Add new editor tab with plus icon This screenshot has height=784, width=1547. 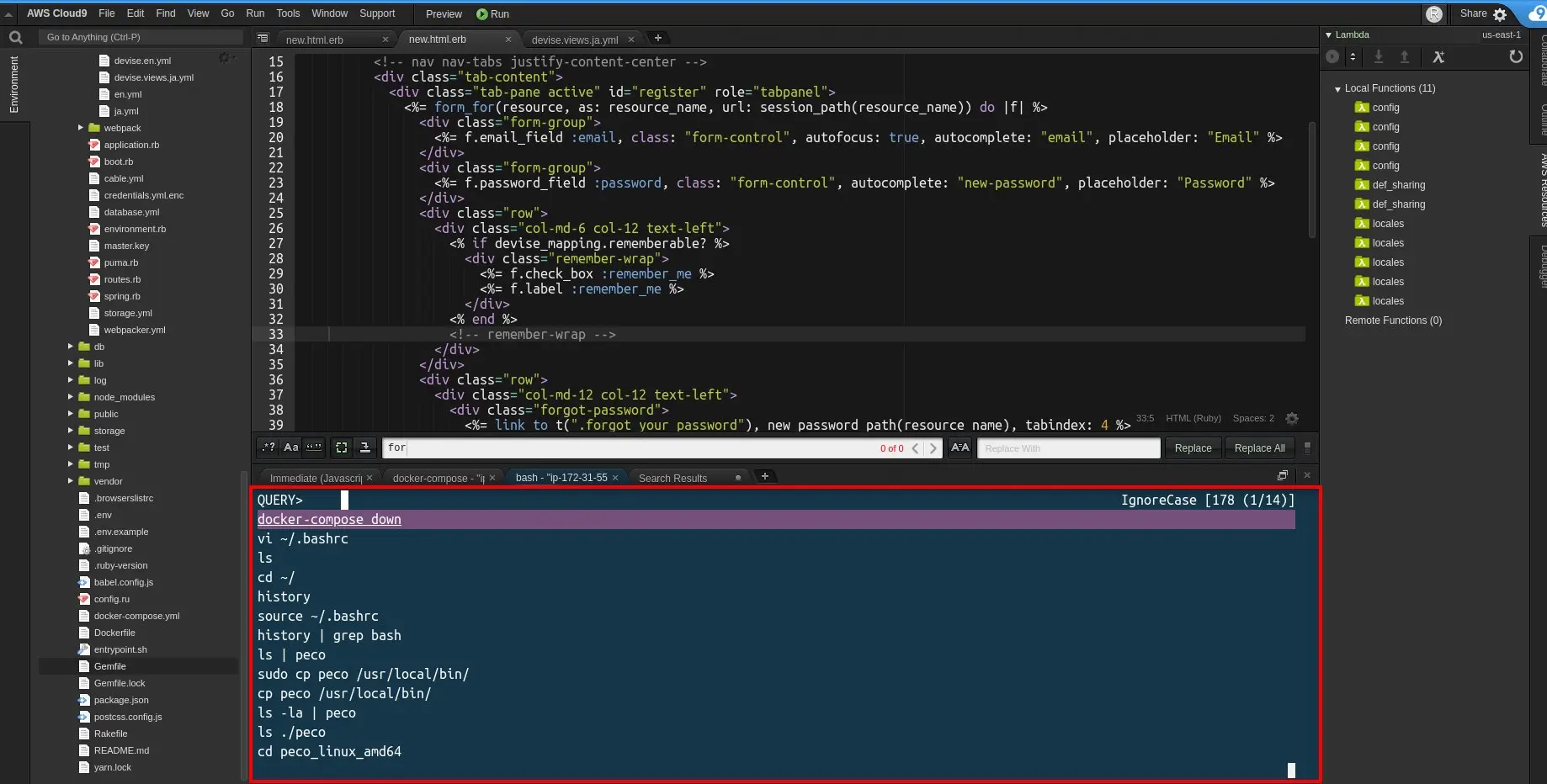pyautogui.click(x=658, y=38)
